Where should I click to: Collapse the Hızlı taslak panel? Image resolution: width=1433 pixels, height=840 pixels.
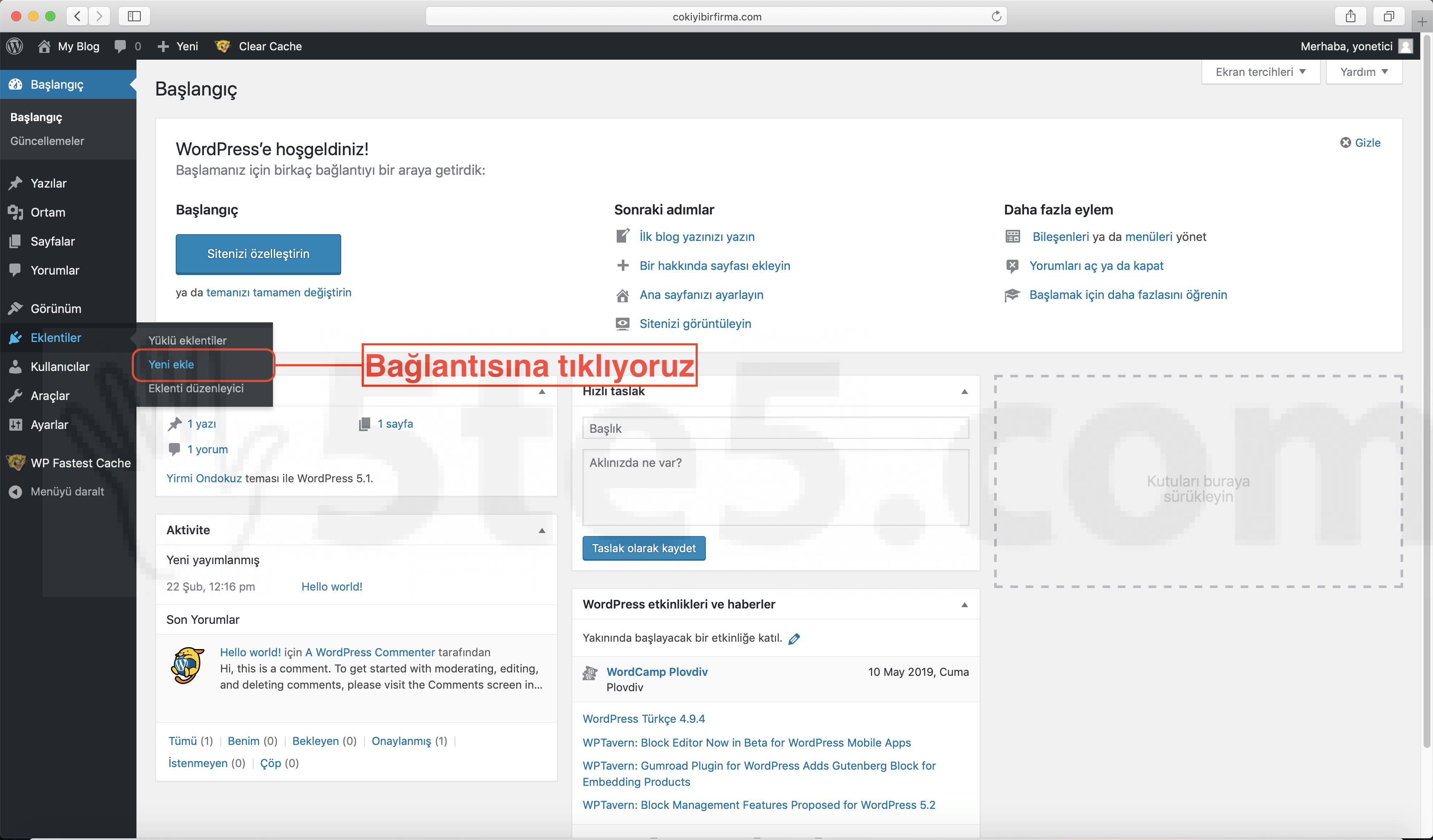pos(964,391)
